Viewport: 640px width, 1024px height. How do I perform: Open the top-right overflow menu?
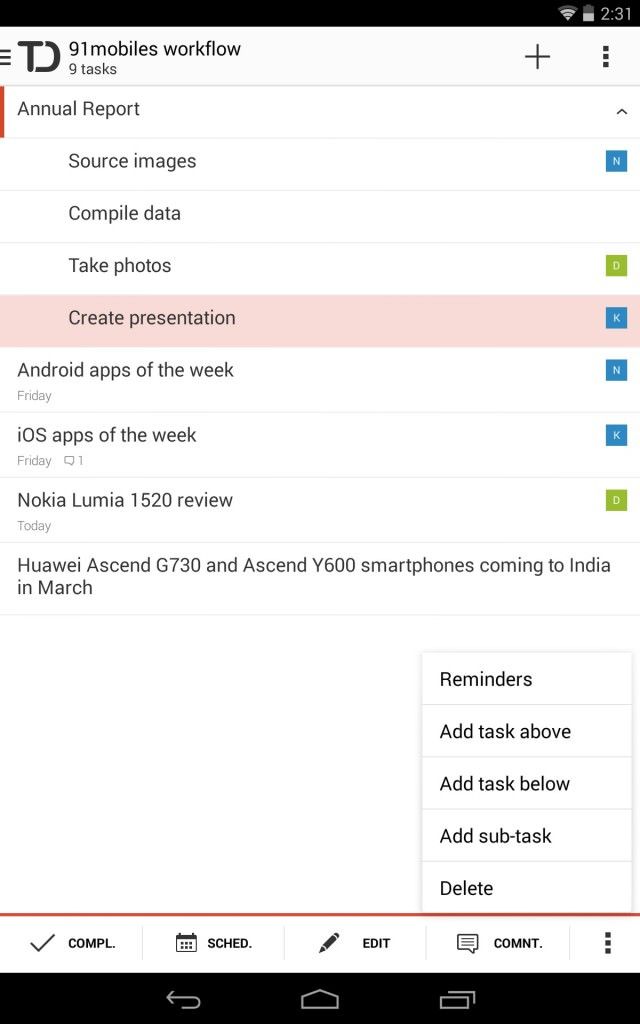tap(606, 57)
